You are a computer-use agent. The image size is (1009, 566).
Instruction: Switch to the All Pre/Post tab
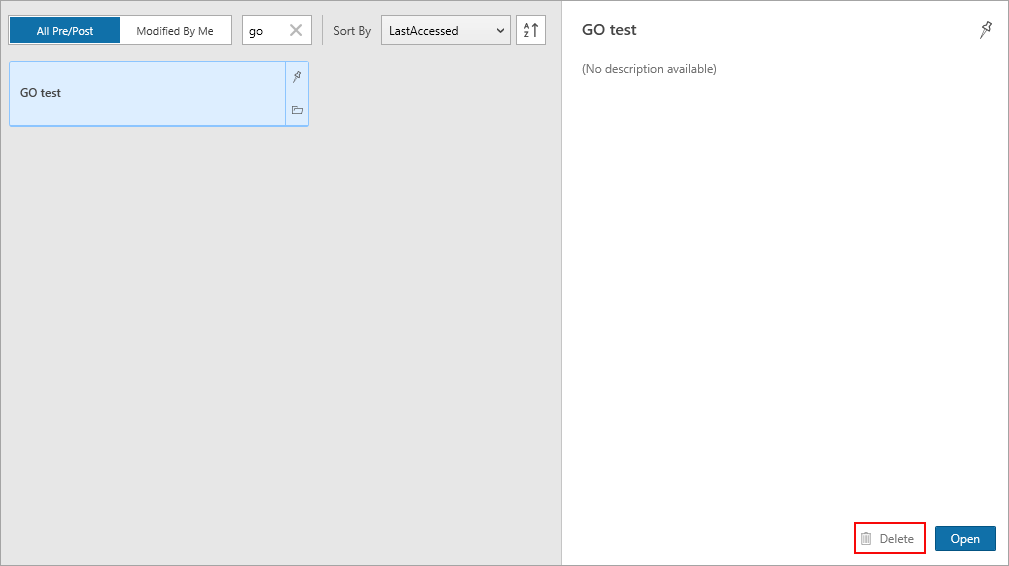pos(65,30)
